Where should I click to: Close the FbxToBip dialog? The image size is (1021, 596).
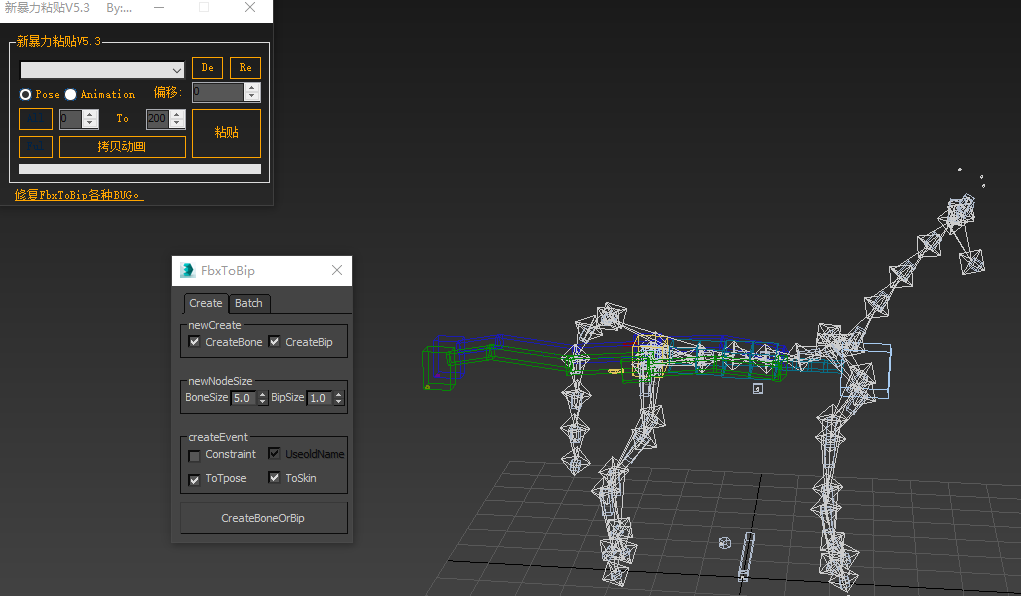tap(337, 271)
